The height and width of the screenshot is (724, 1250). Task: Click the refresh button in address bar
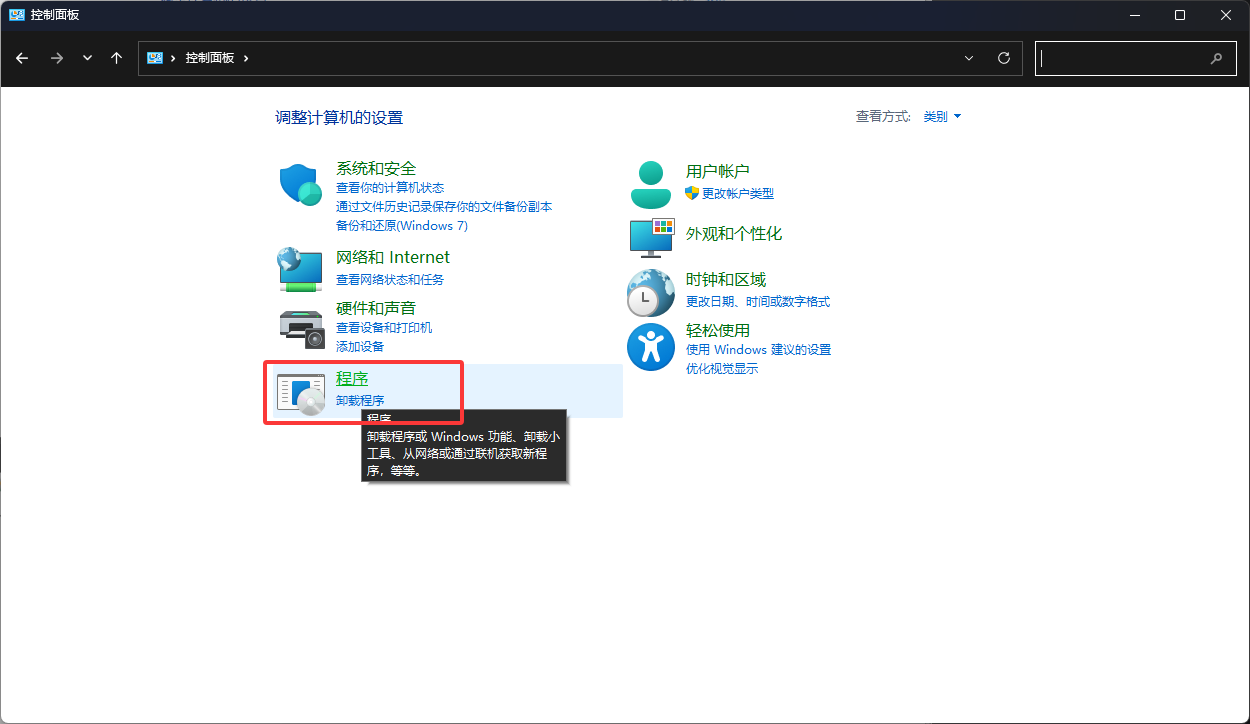(x=1004, y=58)
